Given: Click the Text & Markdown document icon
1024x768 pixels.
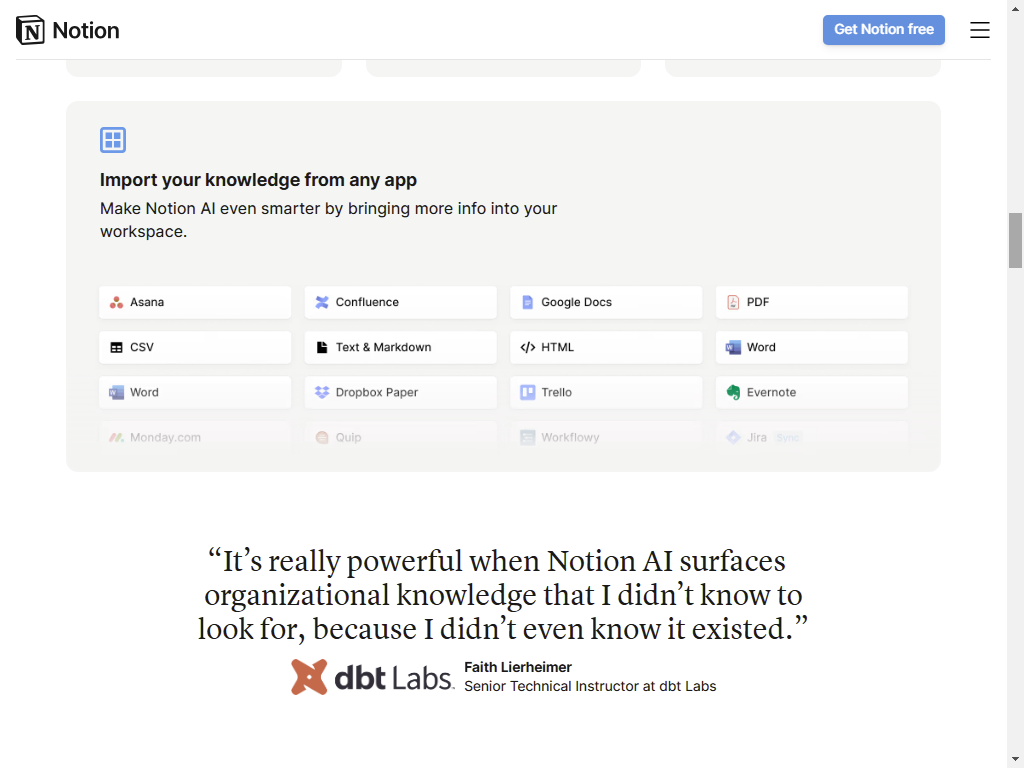Looking at the screenshot, I should click(322, 347).
